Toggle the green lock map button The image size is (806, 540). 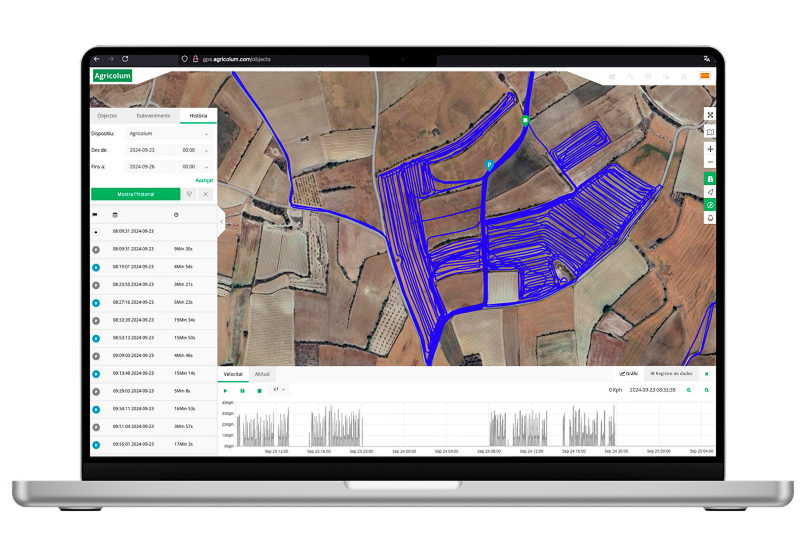(709, 178)
